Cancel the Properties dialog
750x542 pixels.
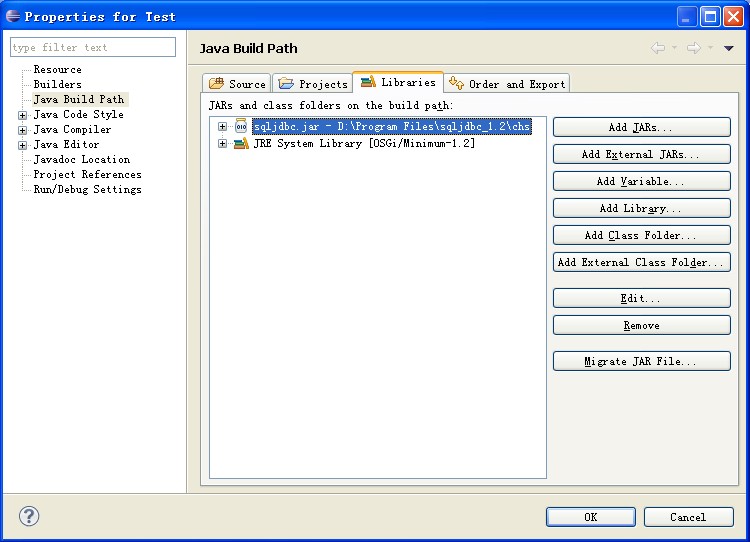(x=688, y=517)
